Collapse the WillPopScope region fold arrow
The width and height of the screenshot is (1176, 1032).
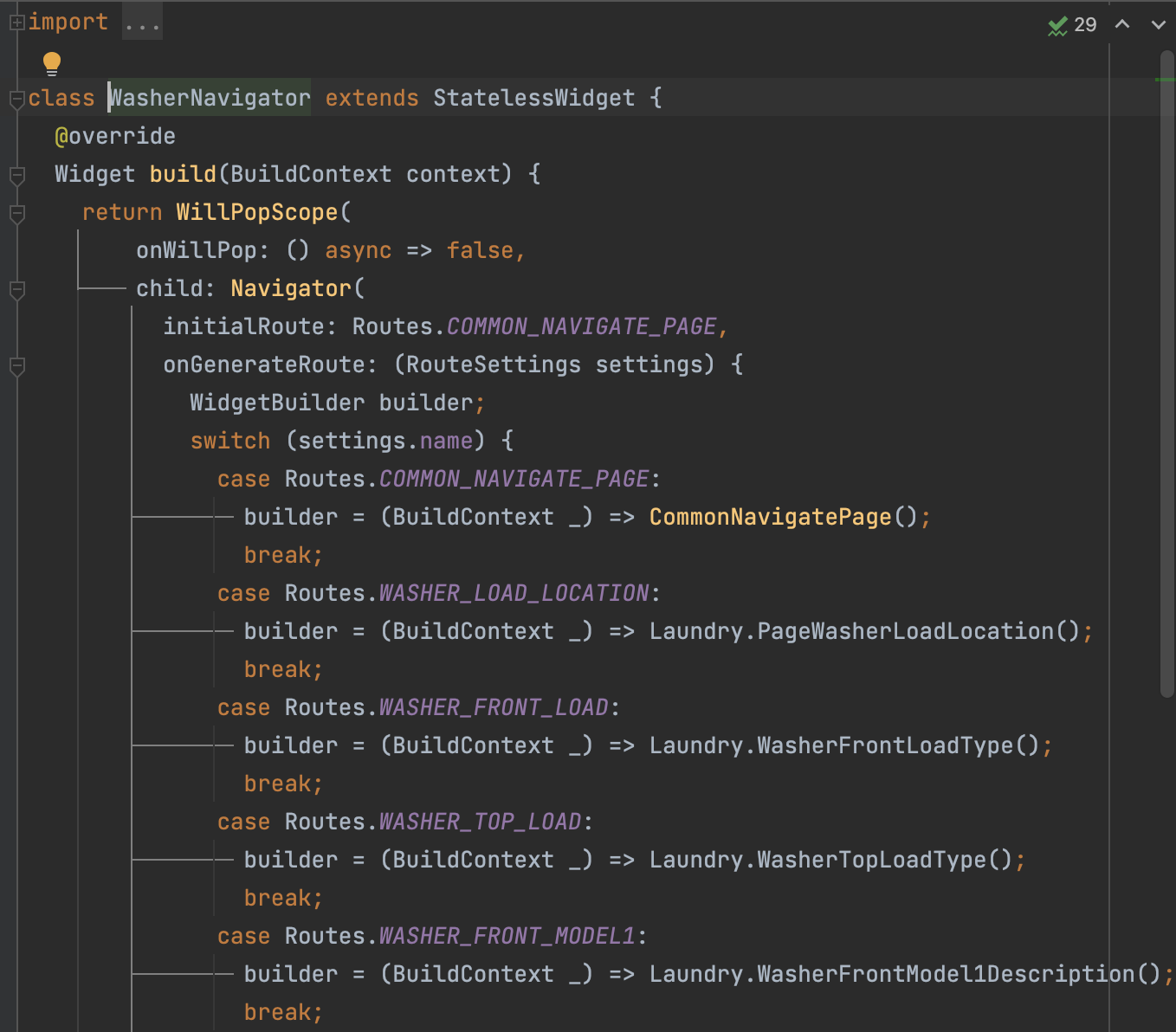(x=16, y=214)
